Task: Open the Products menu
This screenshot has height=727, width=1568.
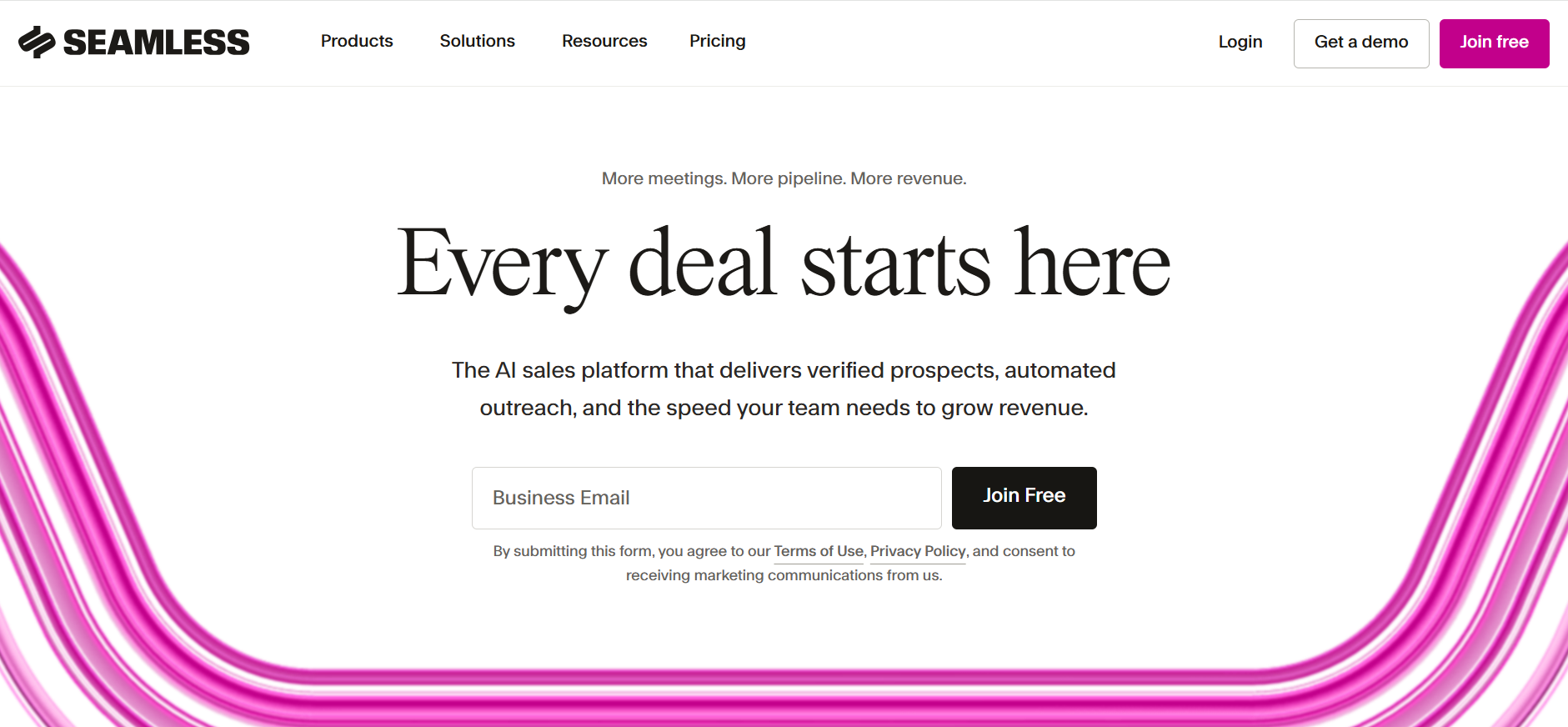Action: 357,41
